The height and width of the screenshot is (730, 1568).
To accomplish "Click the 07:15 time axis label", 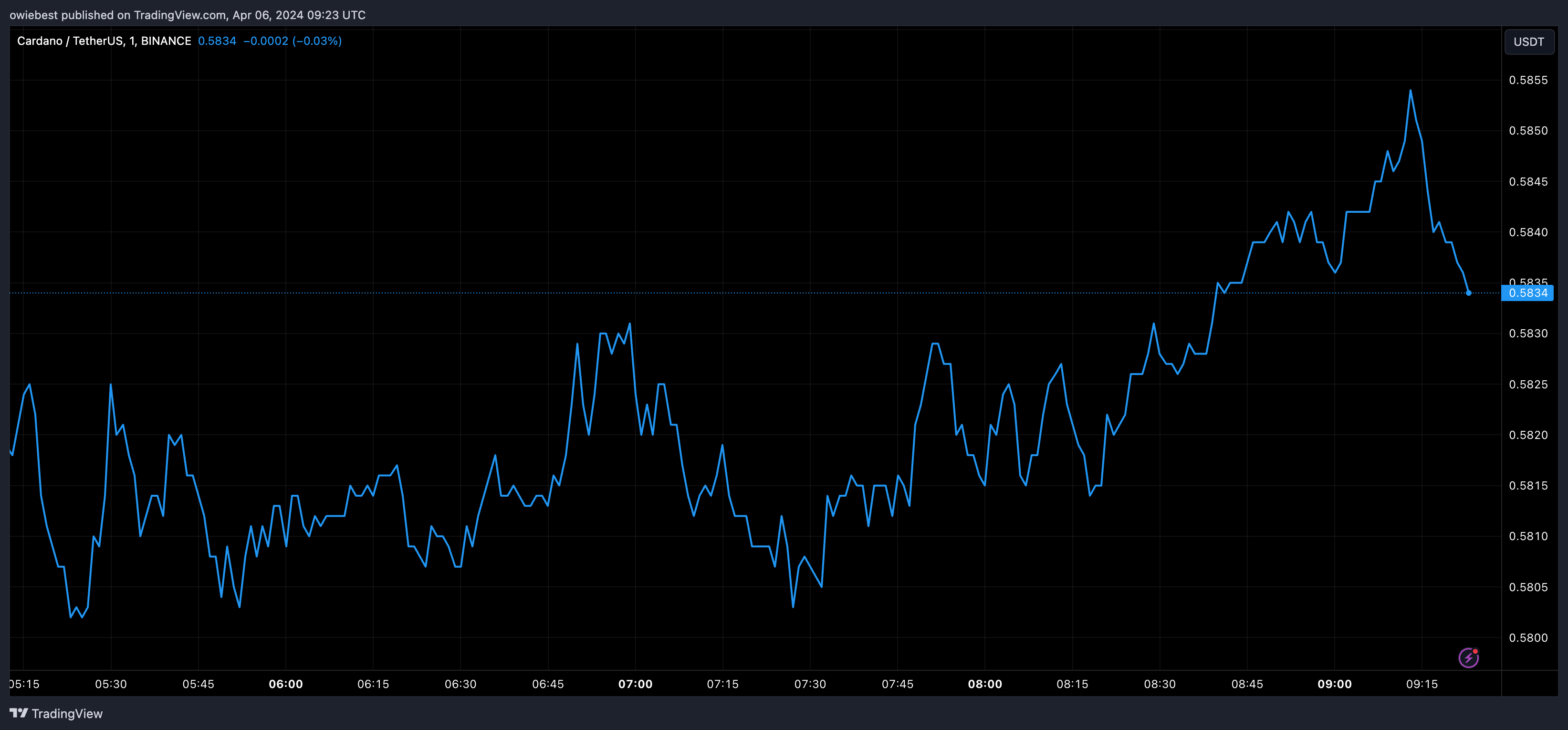I will [x=722, y=684].
